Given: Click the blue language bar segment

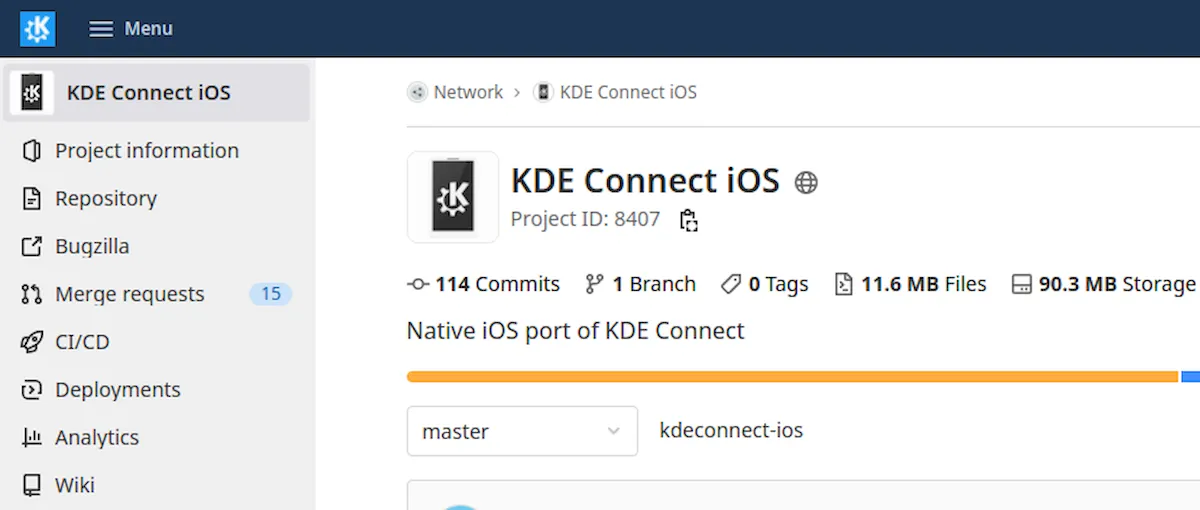Looking at the screenshot, I should point(1190,377).
